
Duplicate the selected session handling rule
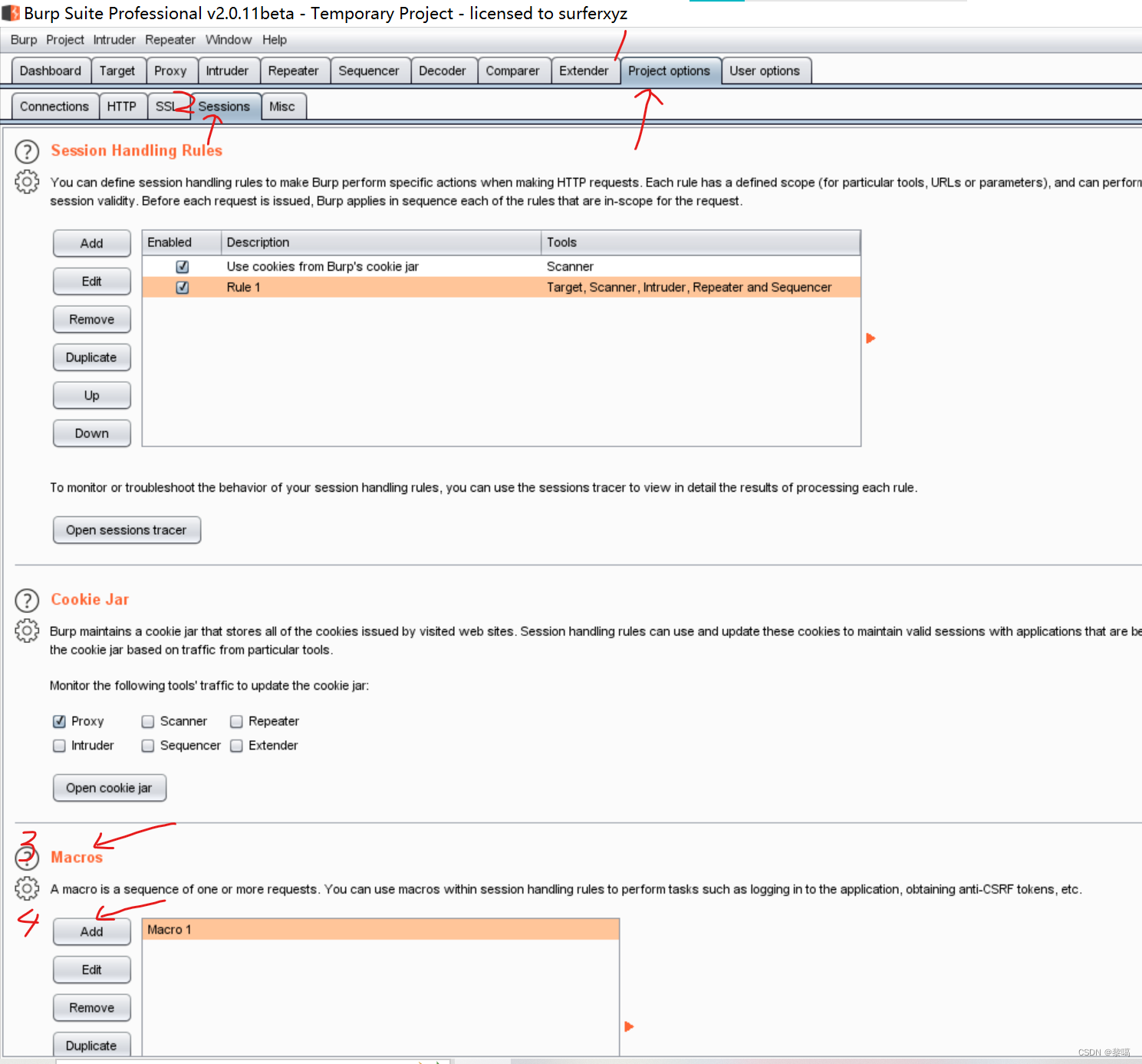point(92,357)
